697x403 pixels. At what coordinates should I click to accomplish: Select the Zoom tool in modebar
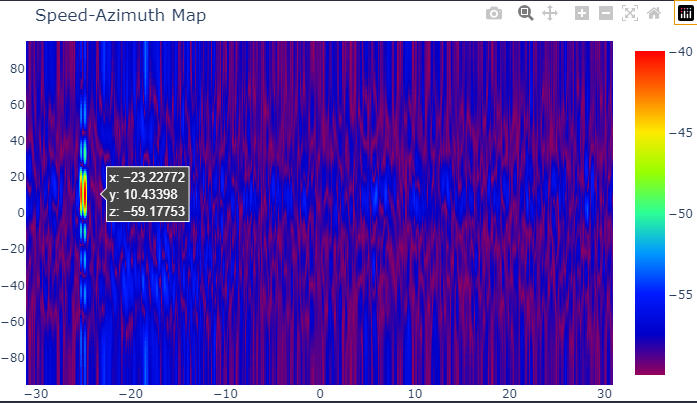(x=525, y=13)
